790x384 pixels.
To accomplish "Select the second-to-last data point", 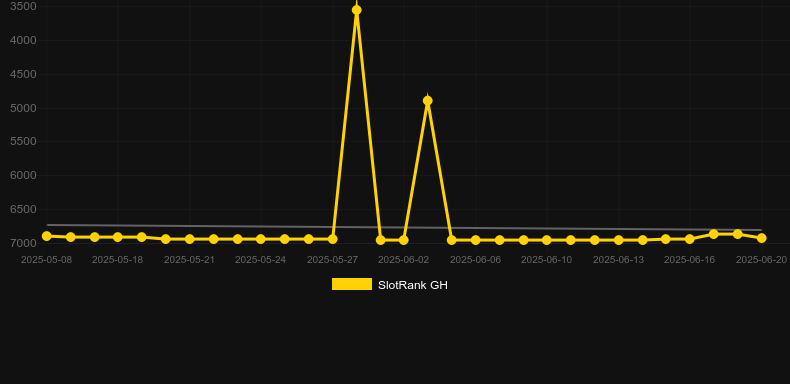I will 738,234.
